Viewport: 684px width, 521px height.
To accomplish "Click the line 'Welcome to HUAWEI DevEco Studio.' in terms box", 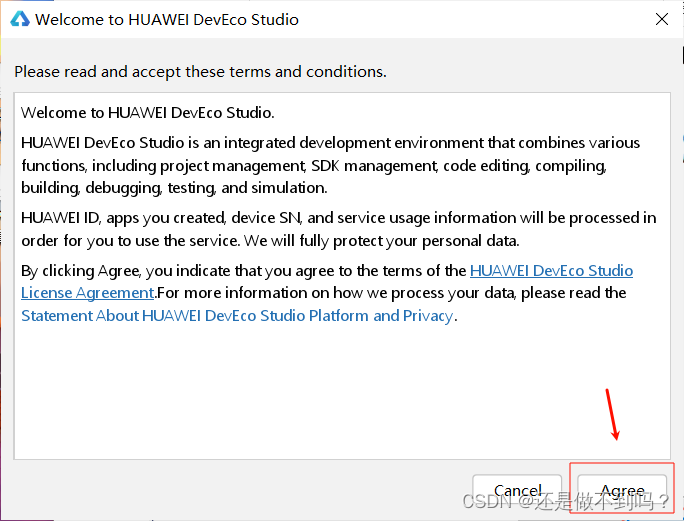I will [x=147, y=113].
